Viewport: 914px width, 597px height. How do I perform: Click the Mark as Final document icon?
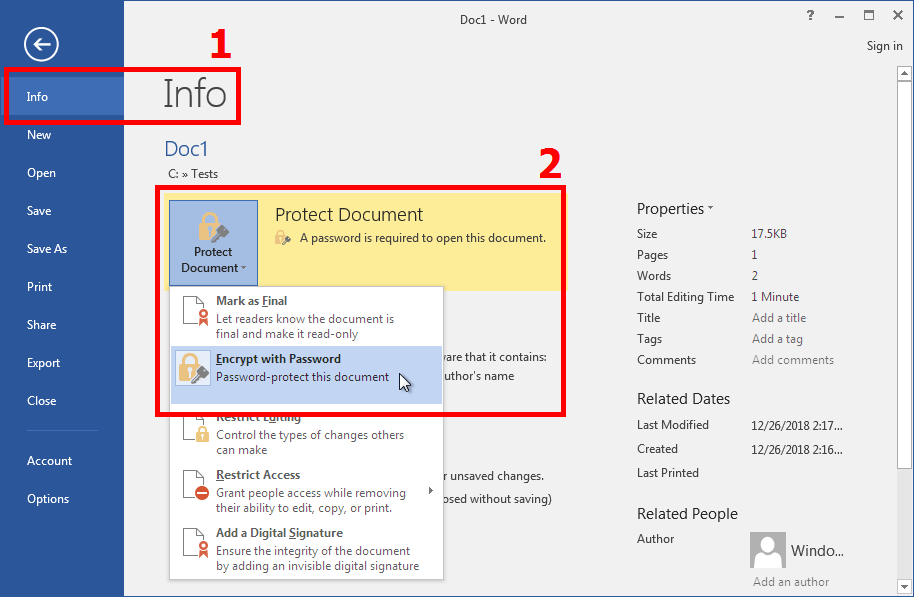[195, 310]
